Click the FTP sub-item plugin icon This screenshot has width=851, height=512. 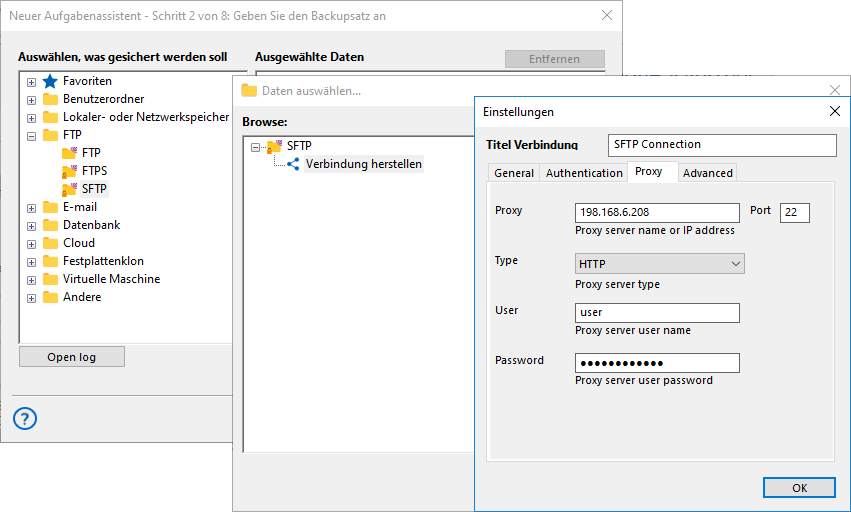click(x=69, y=153)
